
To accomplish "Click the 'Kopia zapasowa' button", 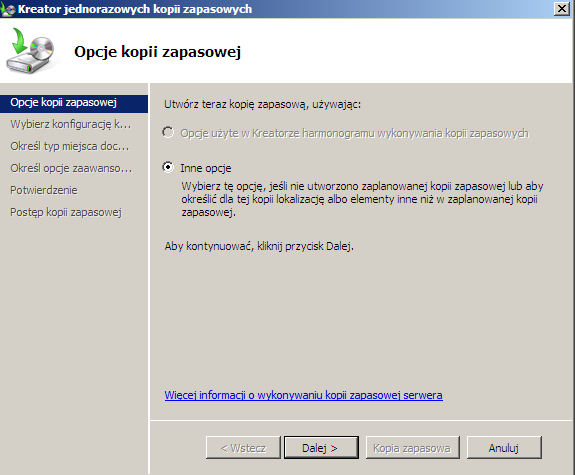I will 413,447.
